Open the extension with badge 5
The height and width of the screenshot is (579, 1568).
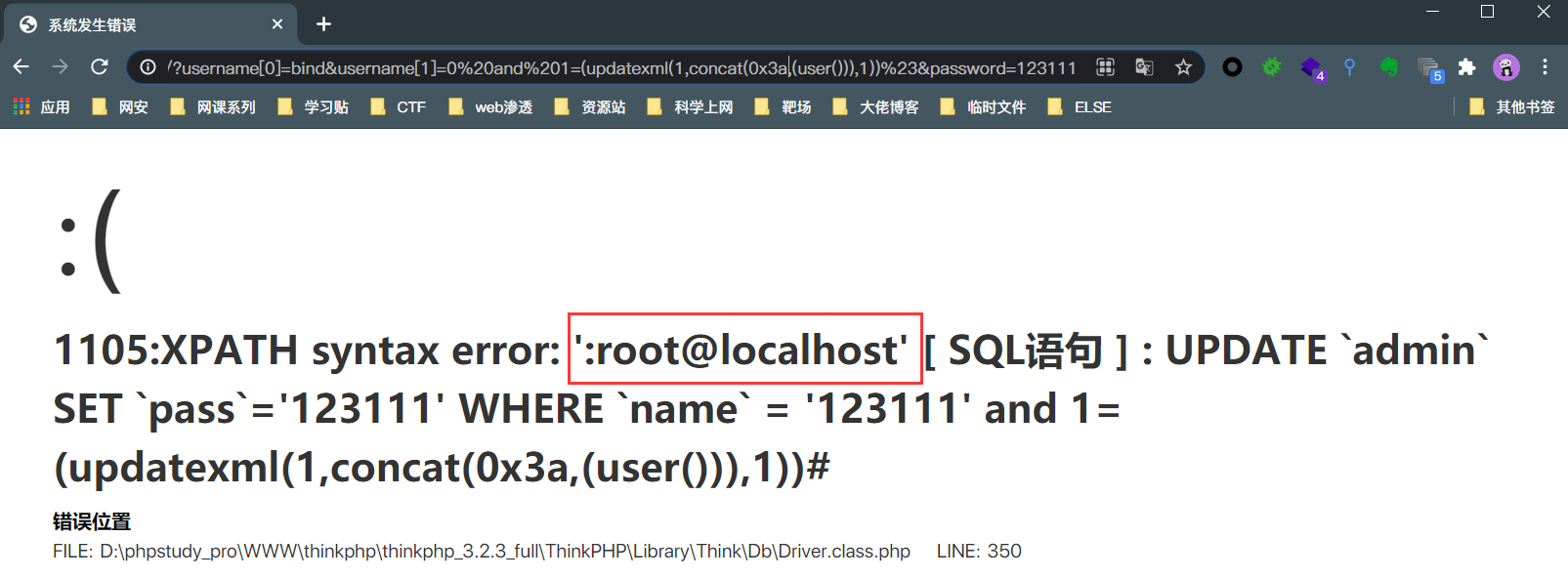pos(1430,68)
